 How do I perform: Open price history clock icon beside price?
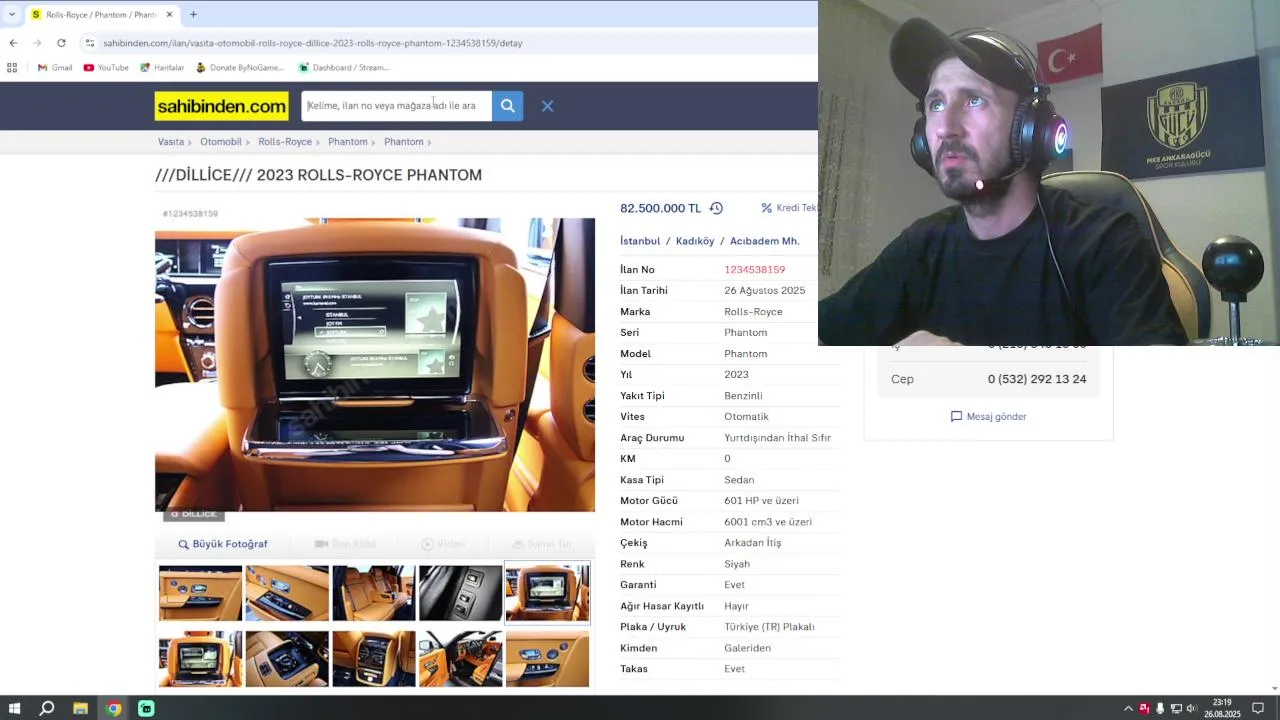coord(716,208)
